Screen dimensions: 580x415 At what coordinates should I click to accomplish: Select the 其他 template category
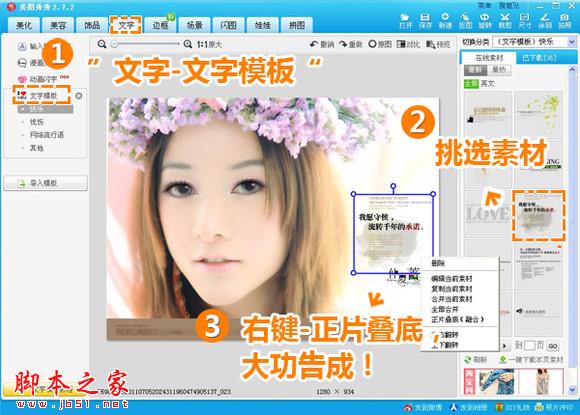[x=37, y=148]
